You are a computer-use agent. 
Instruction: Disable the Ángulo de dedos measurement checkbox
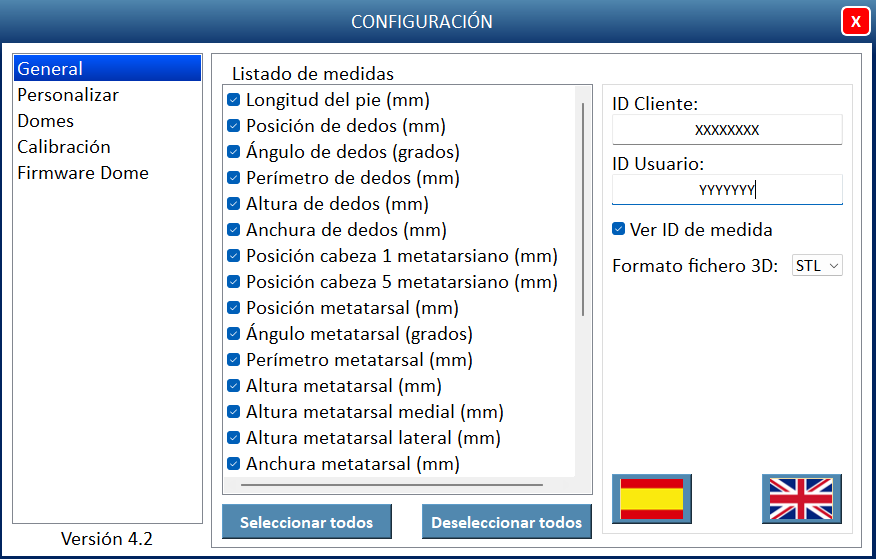pos(233,152)
